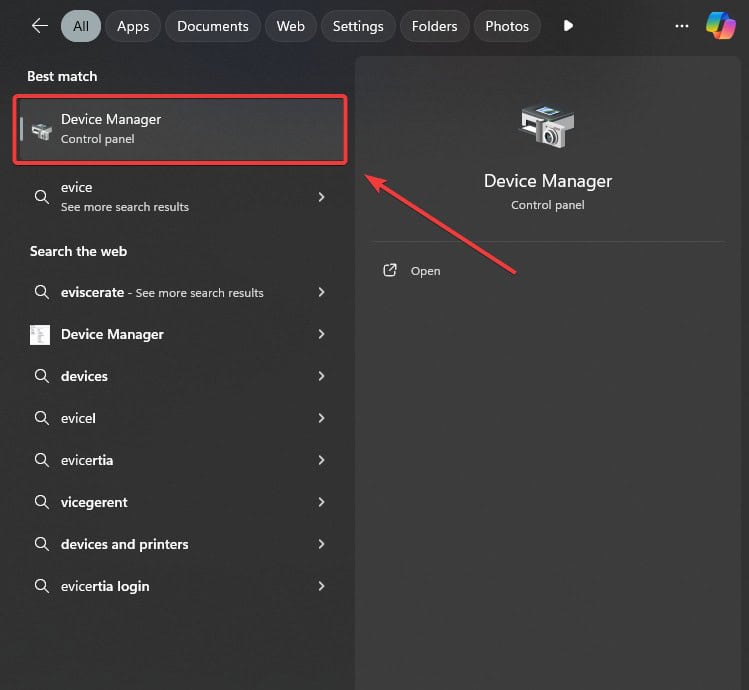Image resolution: width=749 pixels, height=690 pixels.
Task: Select the Device Manager web result
Action: (180, 334)
